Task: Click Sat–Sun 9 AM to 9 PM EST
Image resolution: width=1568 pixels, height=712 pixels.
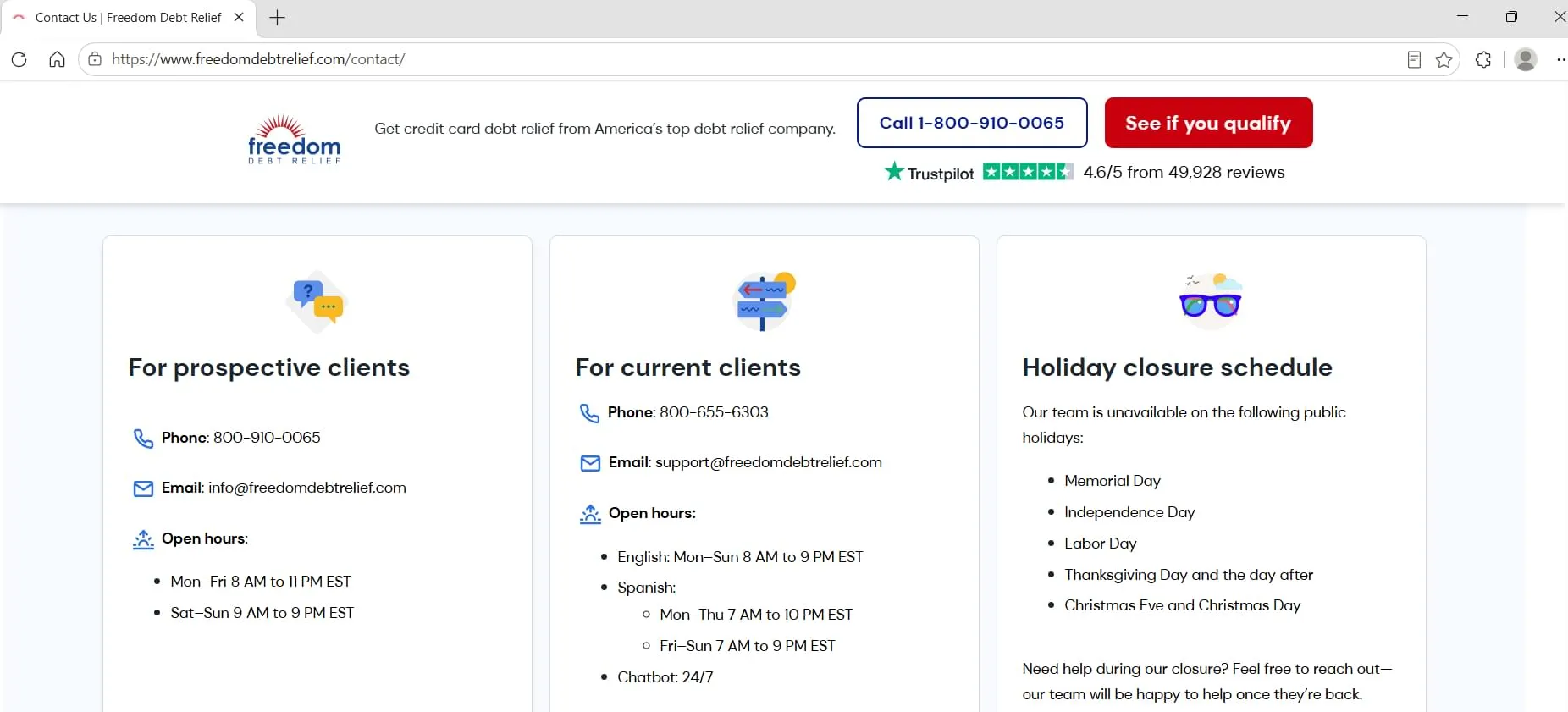Action: pos(262,613)
